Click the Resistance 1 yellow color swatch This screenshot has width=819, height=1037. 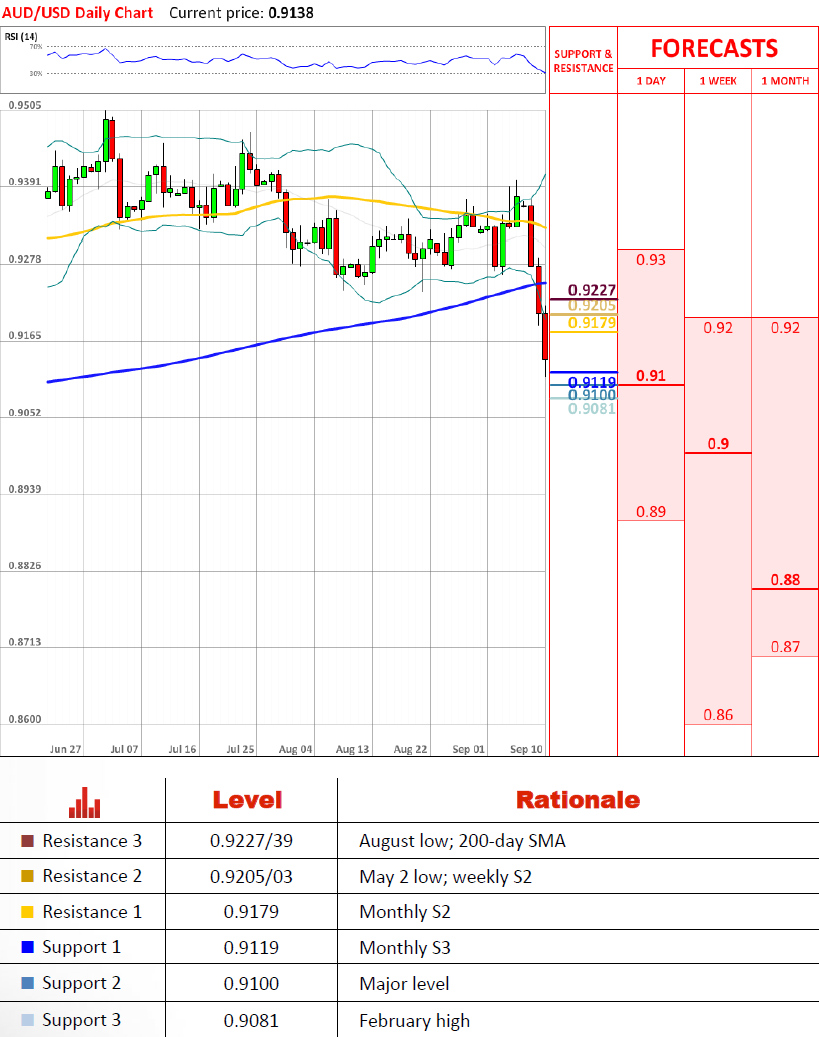27,912
